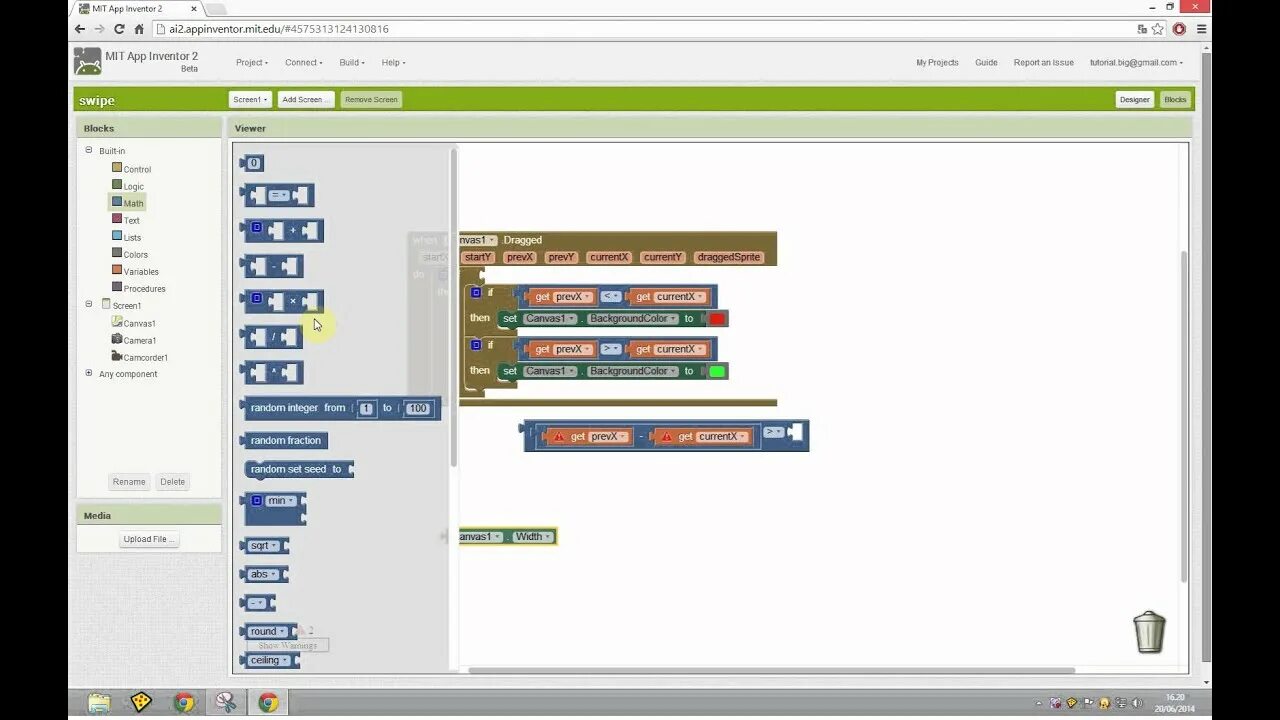This screenshot has width=1280, height=720.
Task: Click the Windows taskbar file explorer icon
Action: (x=99, y=702)
